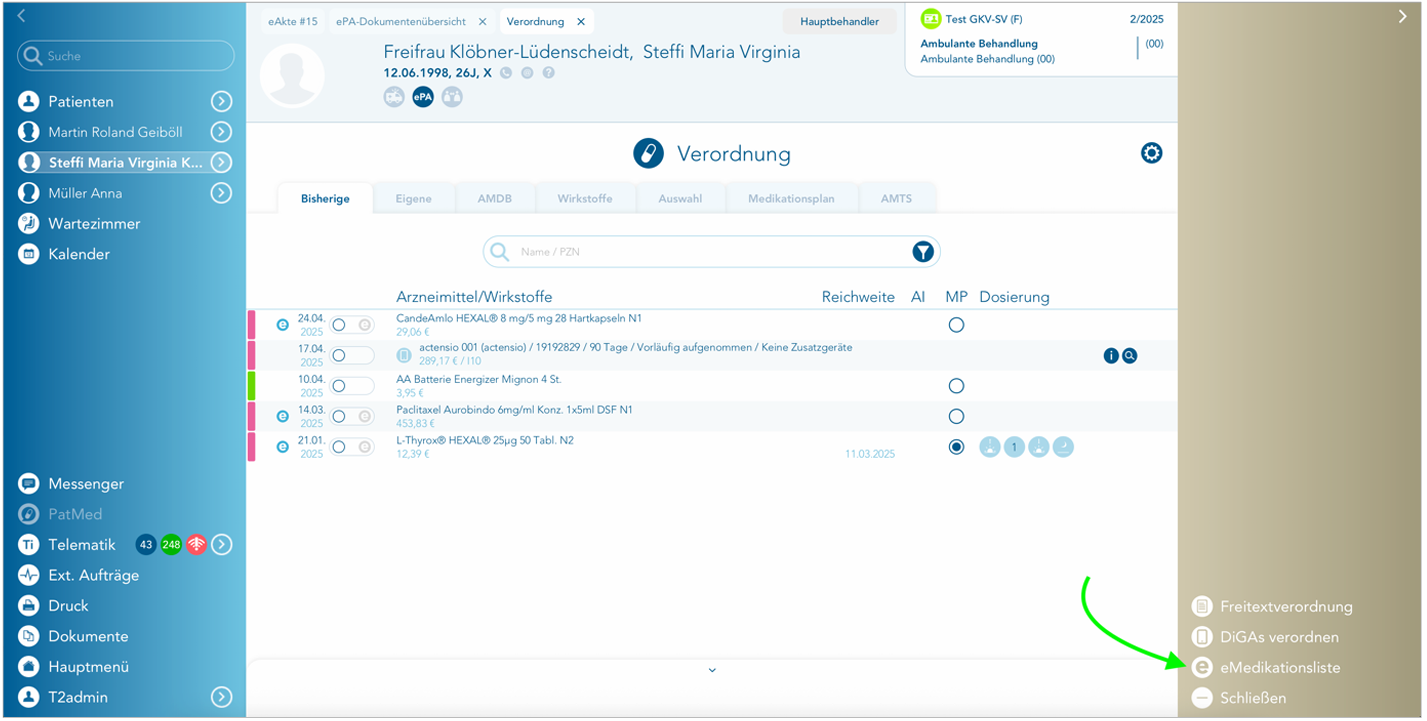Click the filter icon in search field

pyautogui.click(x=922, y=252)
